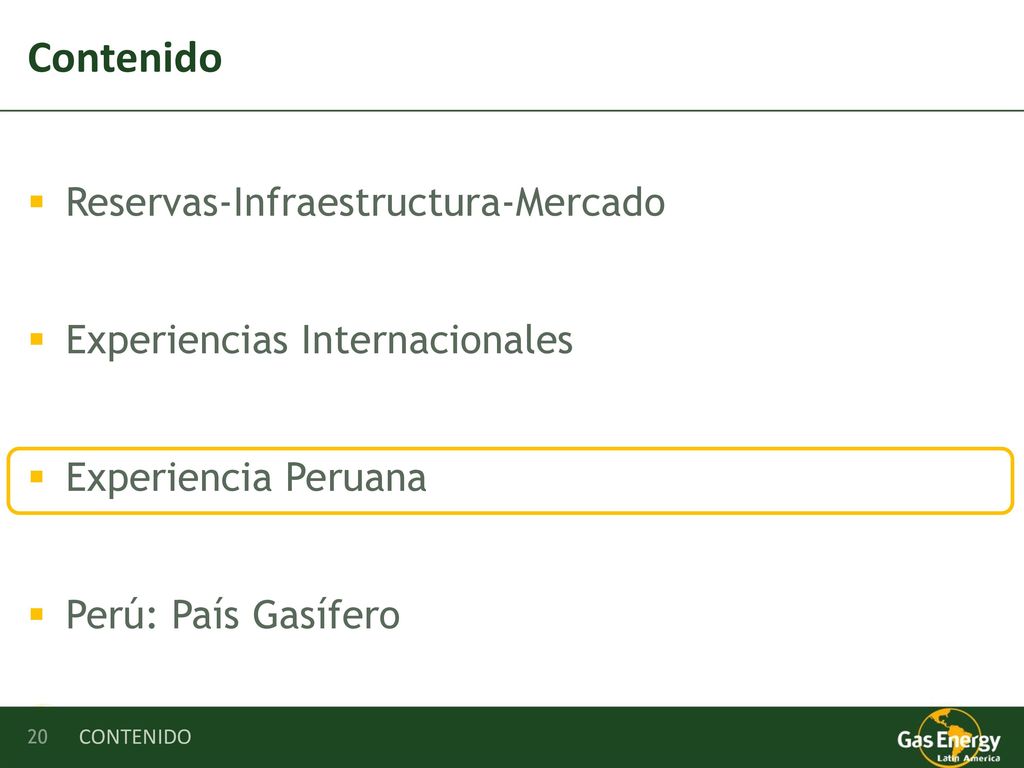Click the Gas Energy Latin America logo
Image resolution: width=1024 pixels, height=768 pixels.
(949, 739)
